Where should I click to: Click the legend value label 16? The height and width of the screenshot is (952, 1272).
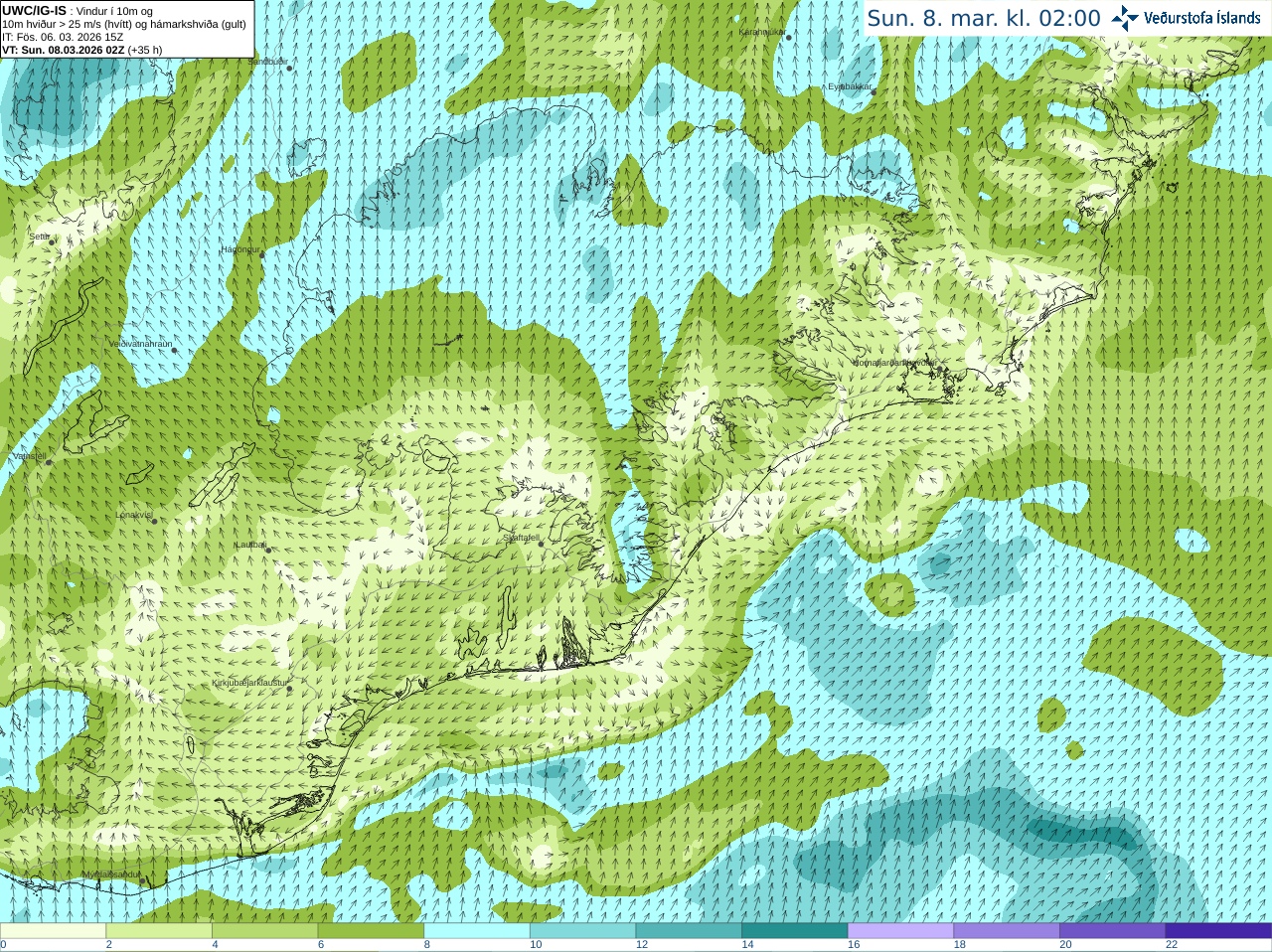click(854, 945)
